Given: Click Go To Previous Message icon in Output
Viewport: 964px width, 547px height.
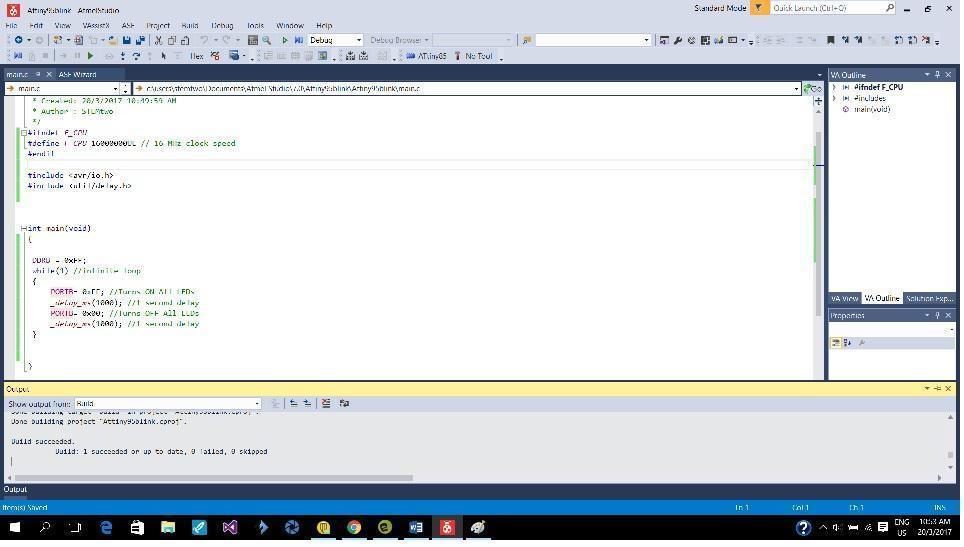Looking at the screenshot, I should tap(294, 403).
